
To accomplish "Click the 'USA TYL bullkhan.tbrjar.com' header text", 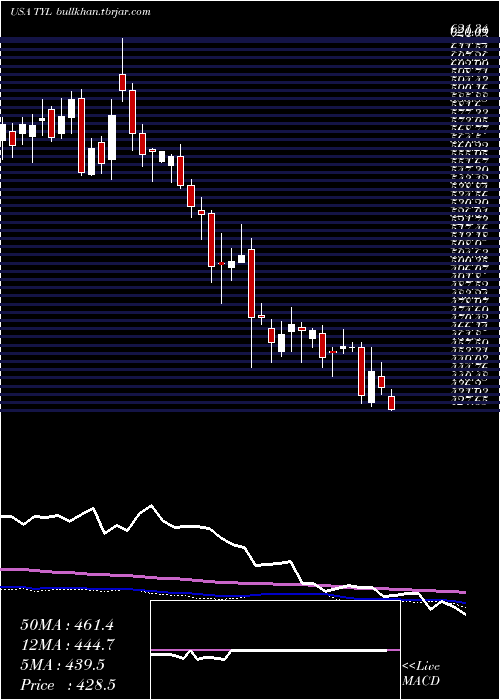I will point(80,12).
